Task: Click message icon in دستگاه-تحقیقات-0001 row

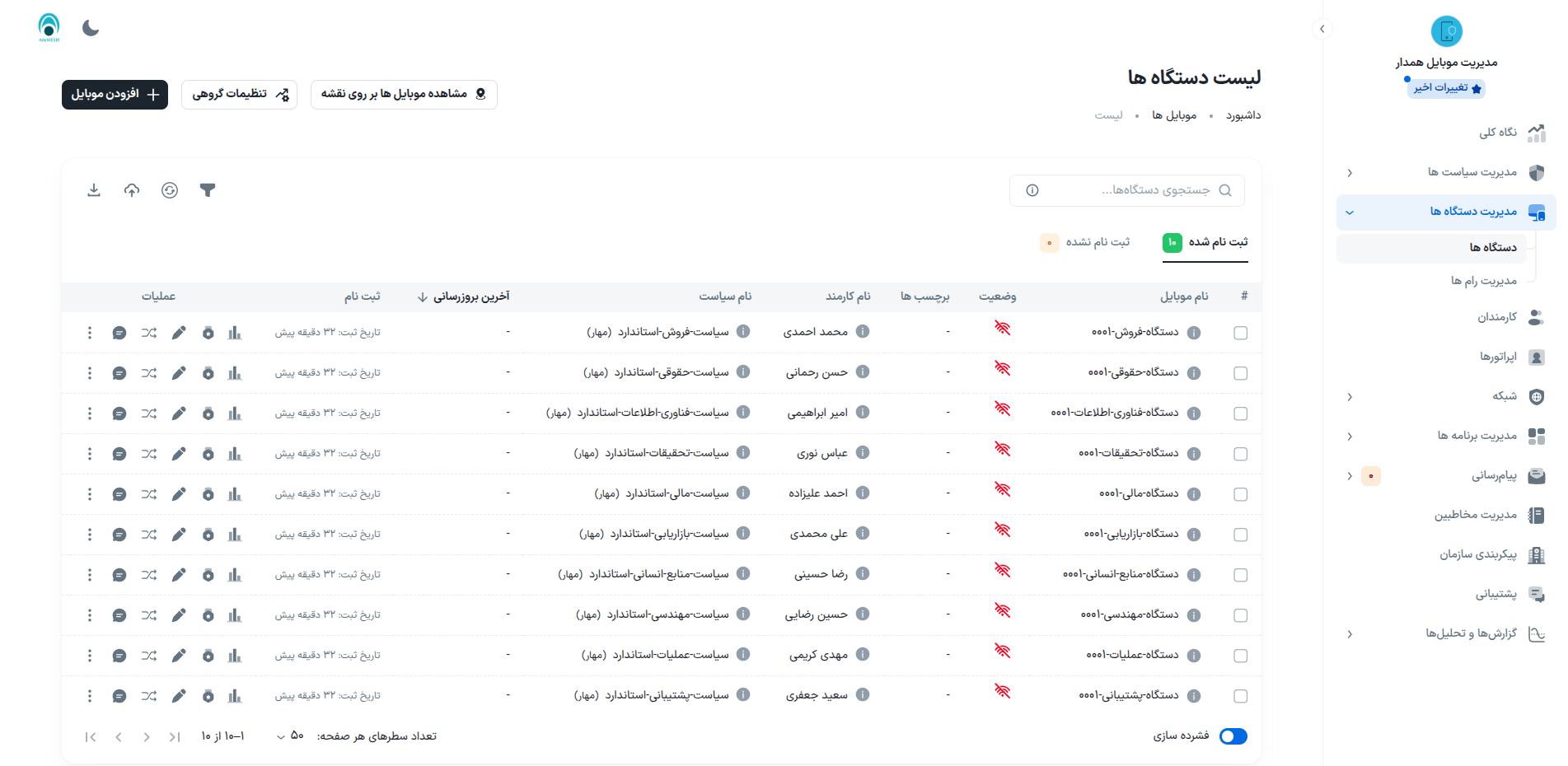Action: (x=119, y=454)
